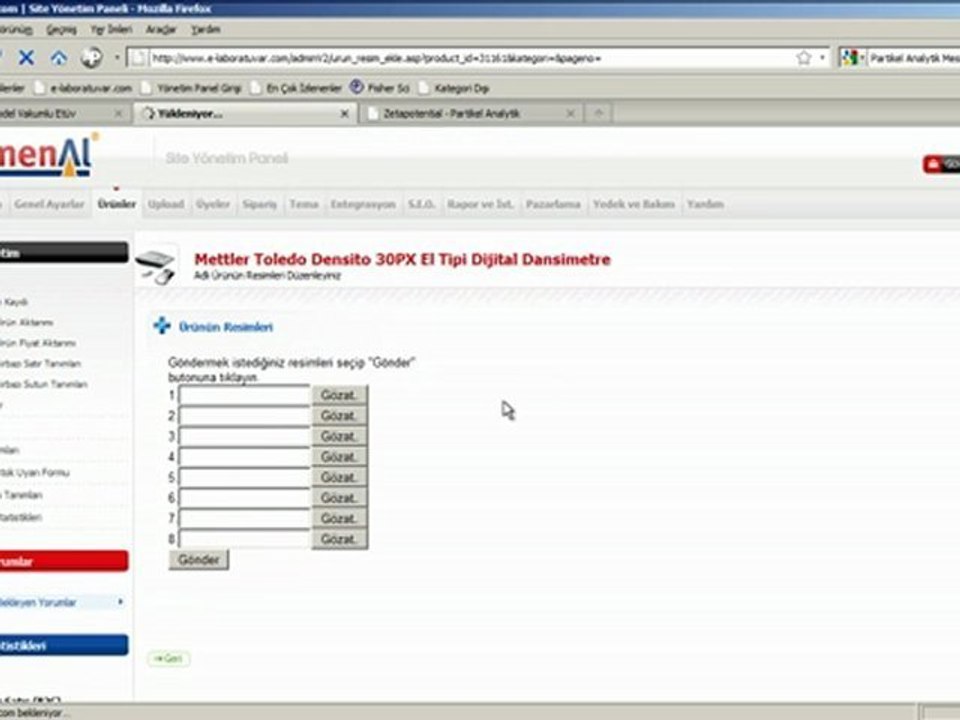The width and height of the screenshot is (960, 720).
Task: Click file input field number 4
Action: (245, 457)
